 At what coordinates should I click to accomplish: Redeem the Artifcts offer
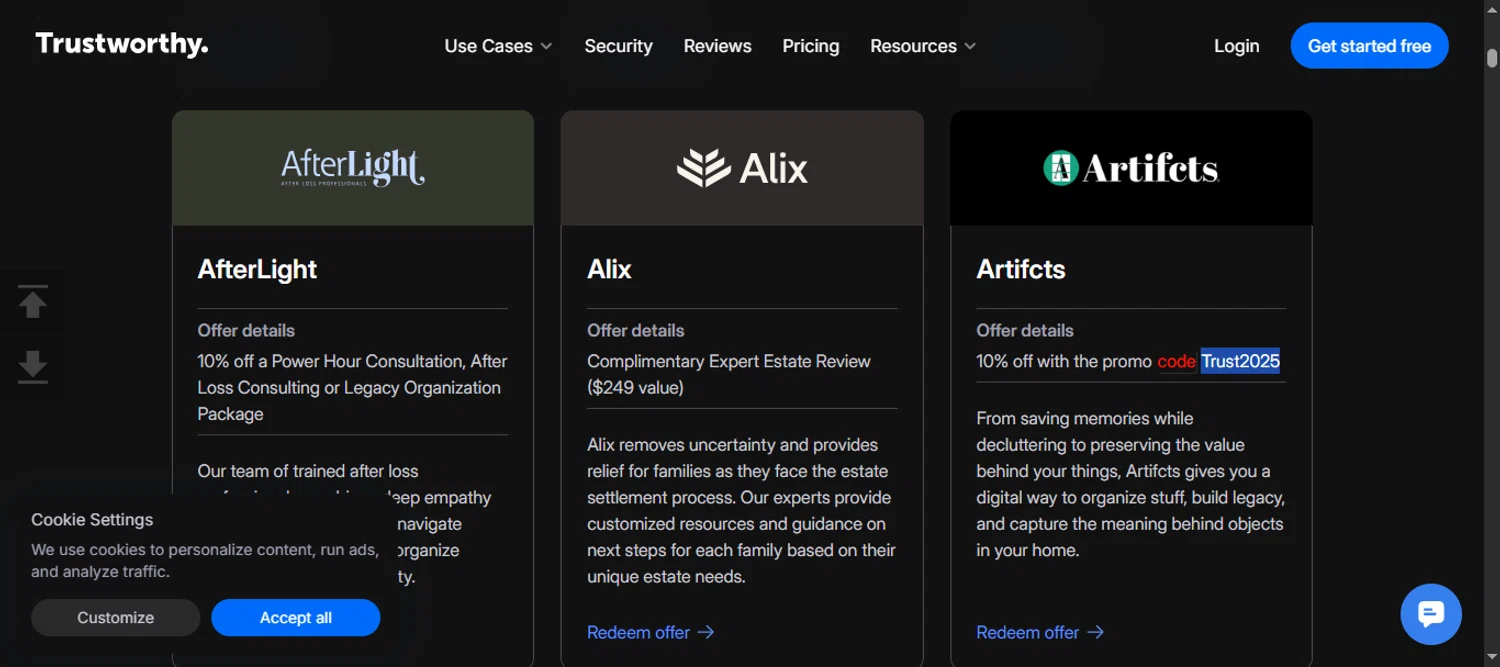coord(1039,632)
